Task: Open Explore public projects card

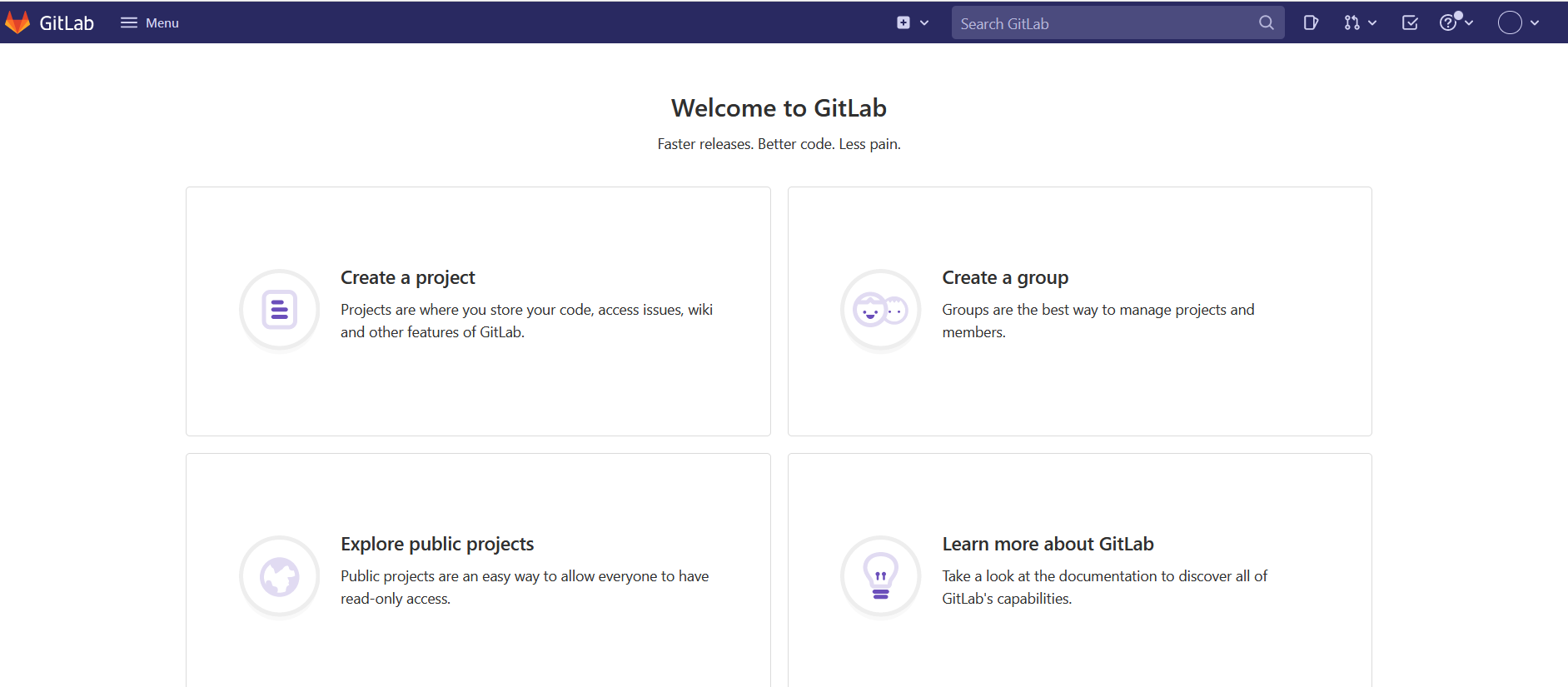Action: point(437,544)
